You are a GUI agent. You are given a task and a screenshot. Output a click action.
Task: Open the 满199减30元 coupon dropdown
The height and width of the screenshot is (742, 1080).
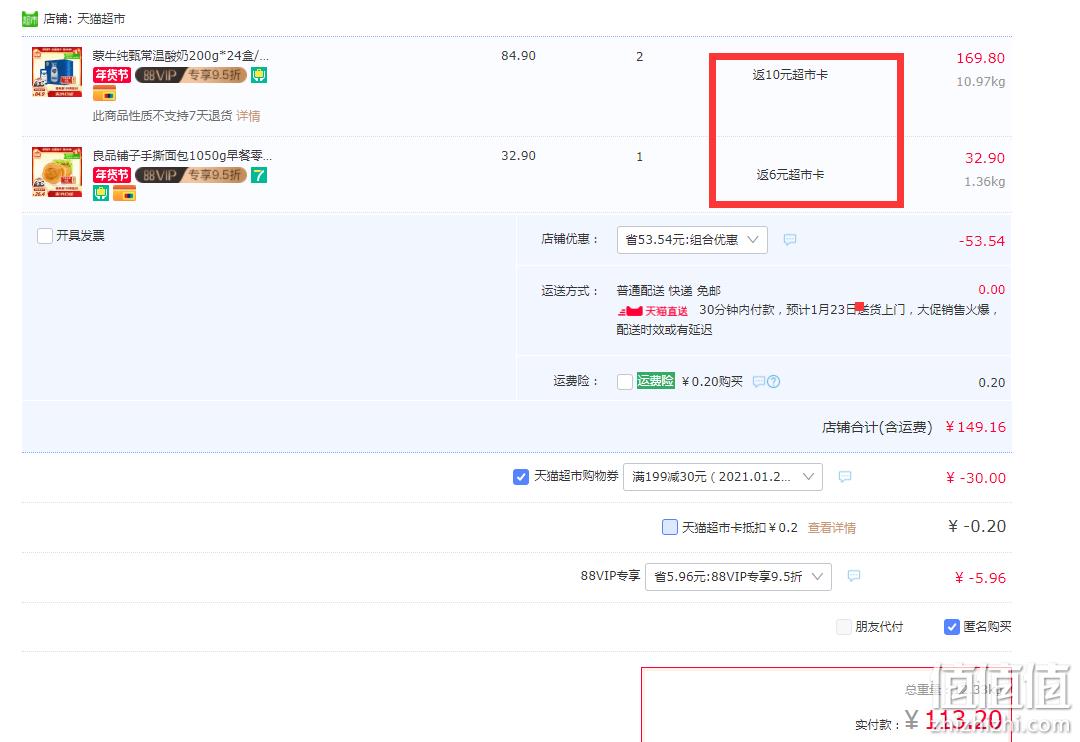click(x=723, y=477)
